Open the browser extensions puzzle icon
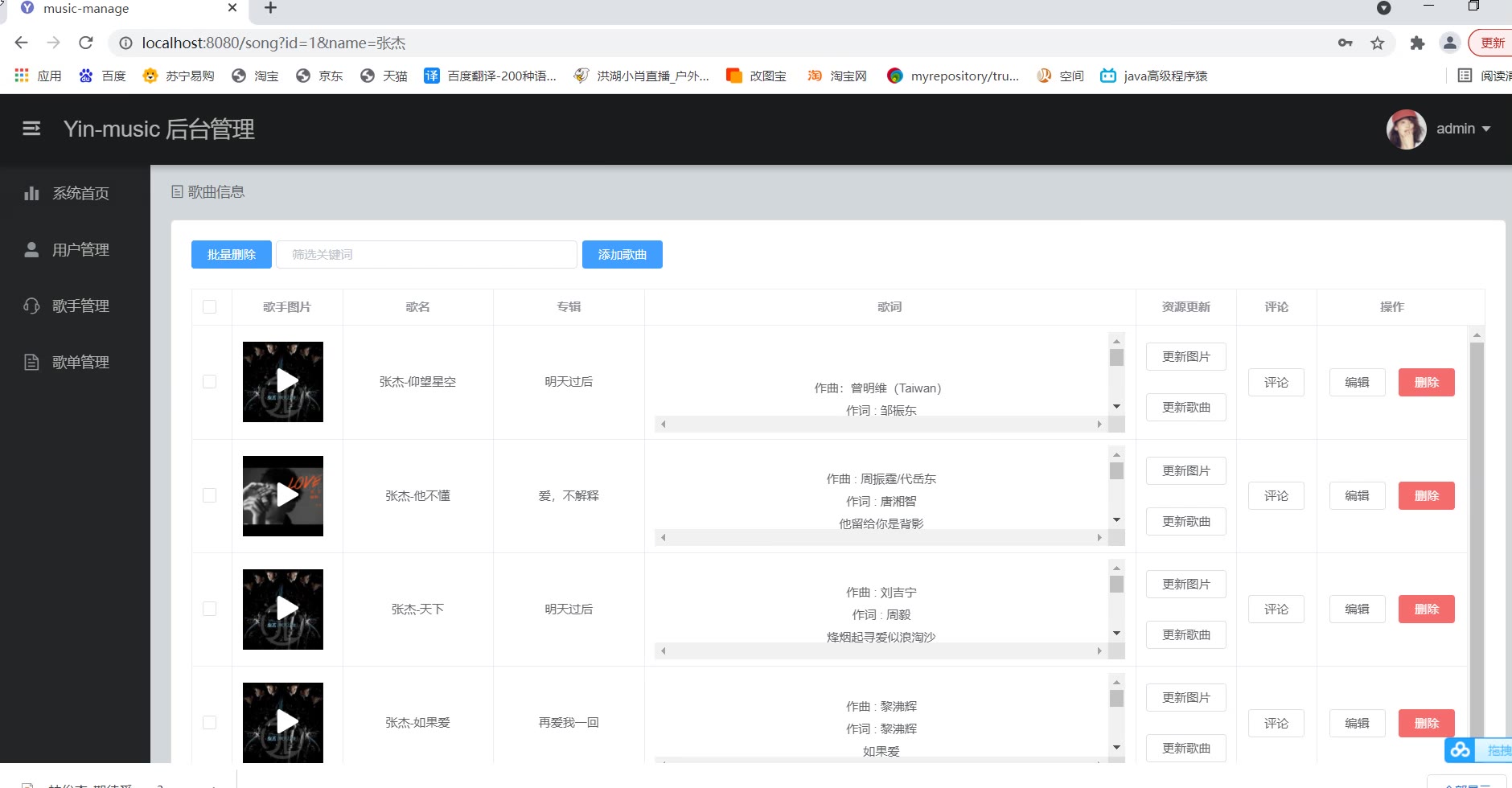This screenshot has width=1512, height=788. [x=1417, y=43]
